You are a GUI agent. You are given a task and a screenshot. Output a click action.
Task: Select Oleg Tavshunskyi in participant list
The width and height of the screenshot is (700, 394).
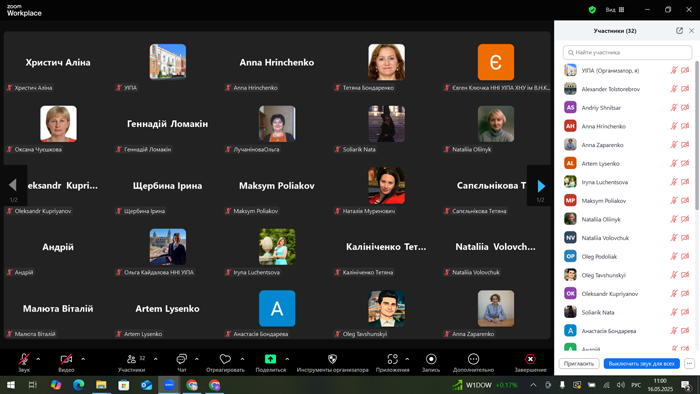click(x=626, y=275)
